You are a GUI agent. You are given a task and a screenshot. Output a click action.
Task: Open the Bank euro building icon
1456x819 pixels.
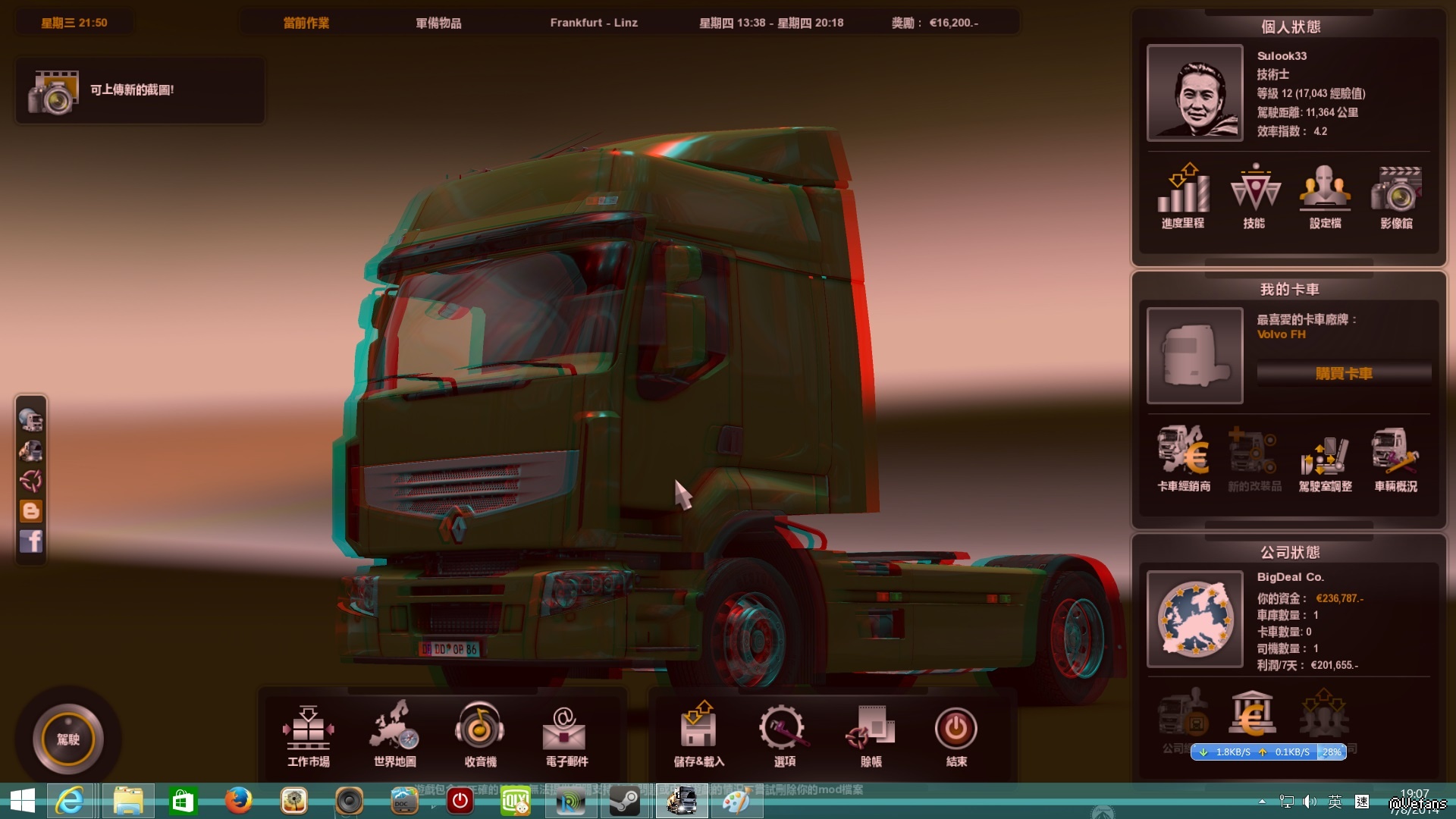1252,714
